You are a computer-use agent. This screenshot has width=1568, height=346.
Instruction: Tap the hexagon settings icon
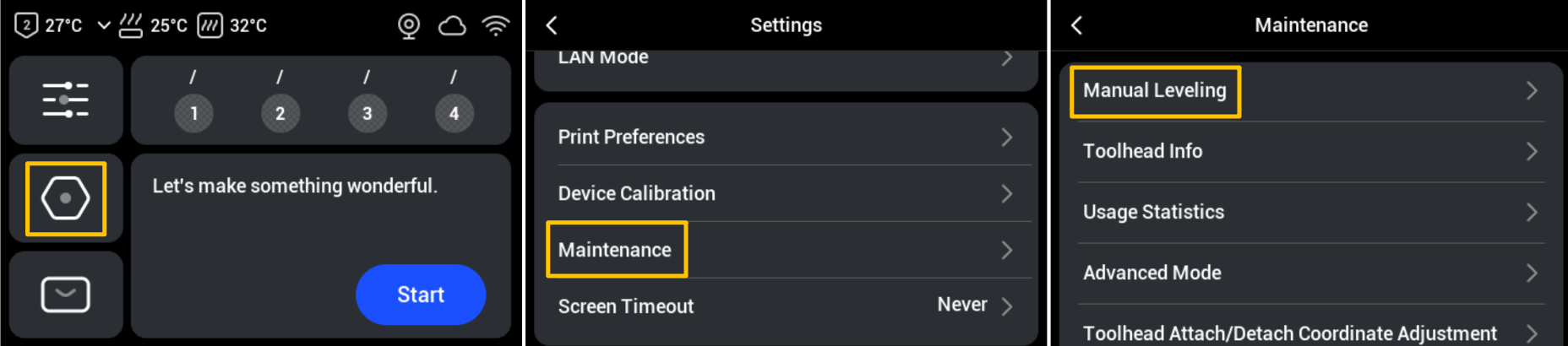point(66,198)
